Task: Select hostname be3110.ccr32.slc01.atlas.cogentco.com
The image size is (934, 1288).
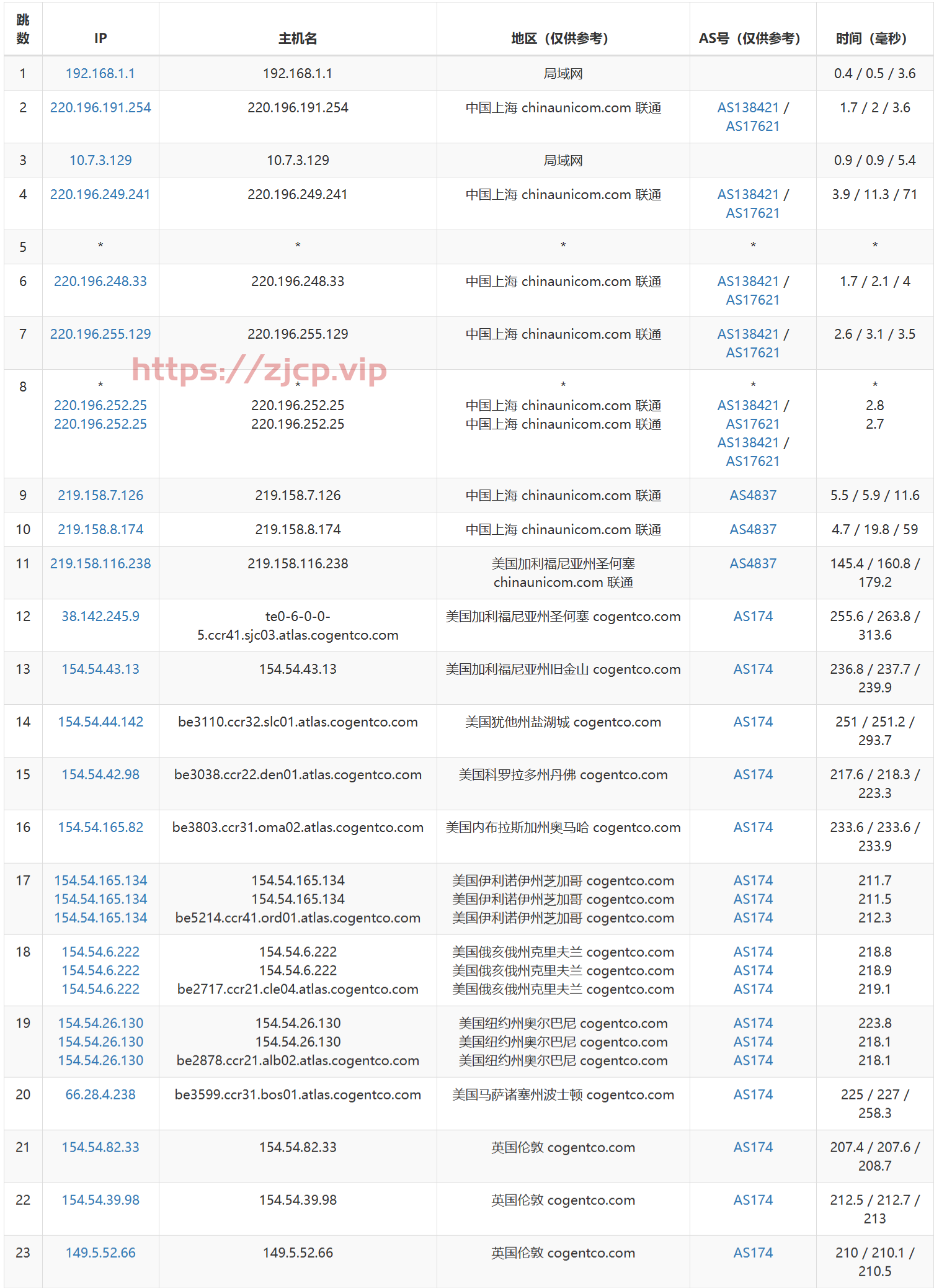Action: tap(298, 722)
